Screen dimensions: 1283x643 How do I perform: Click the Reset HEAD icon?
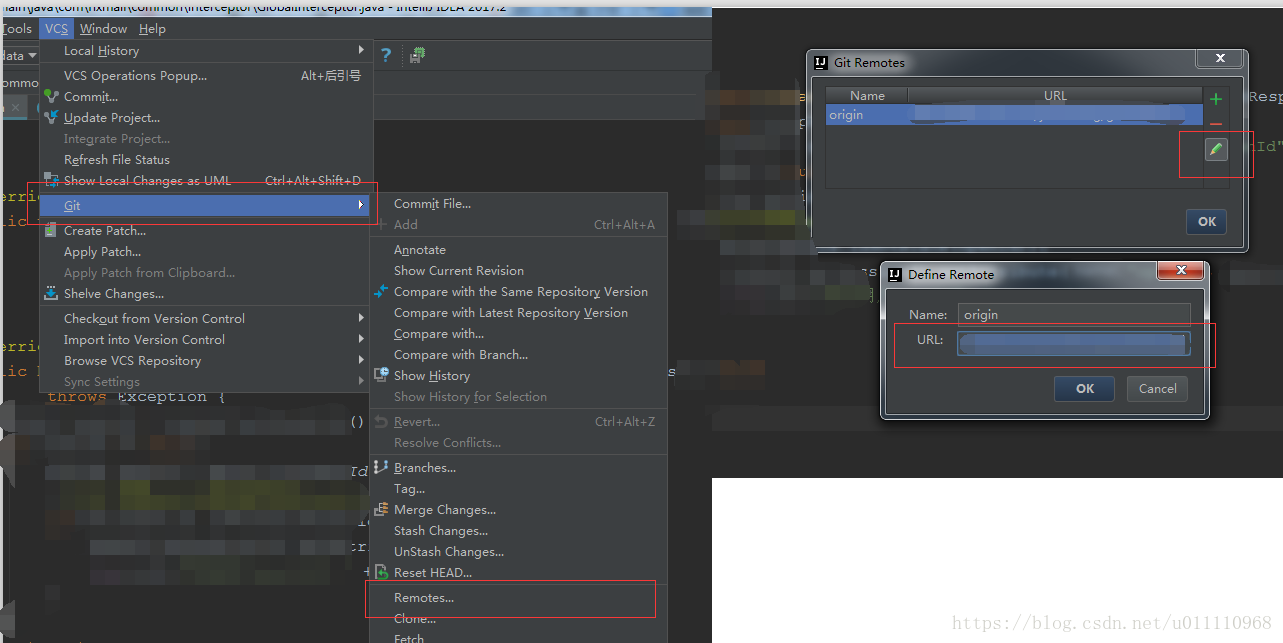pos(381,572)
